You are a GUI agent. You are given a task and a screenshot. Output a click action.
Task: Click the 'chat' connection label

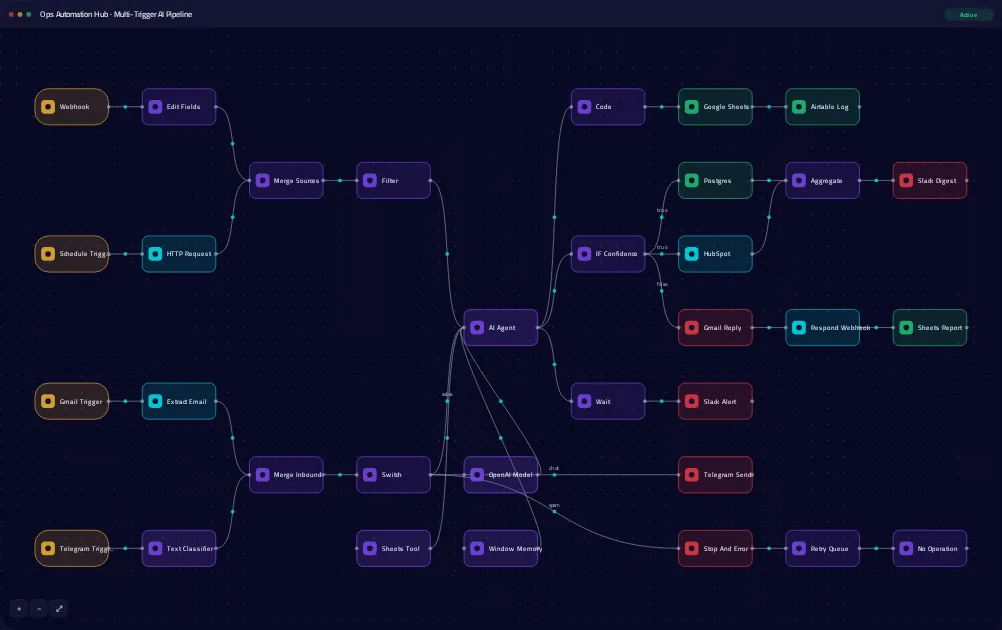(554, 468)
